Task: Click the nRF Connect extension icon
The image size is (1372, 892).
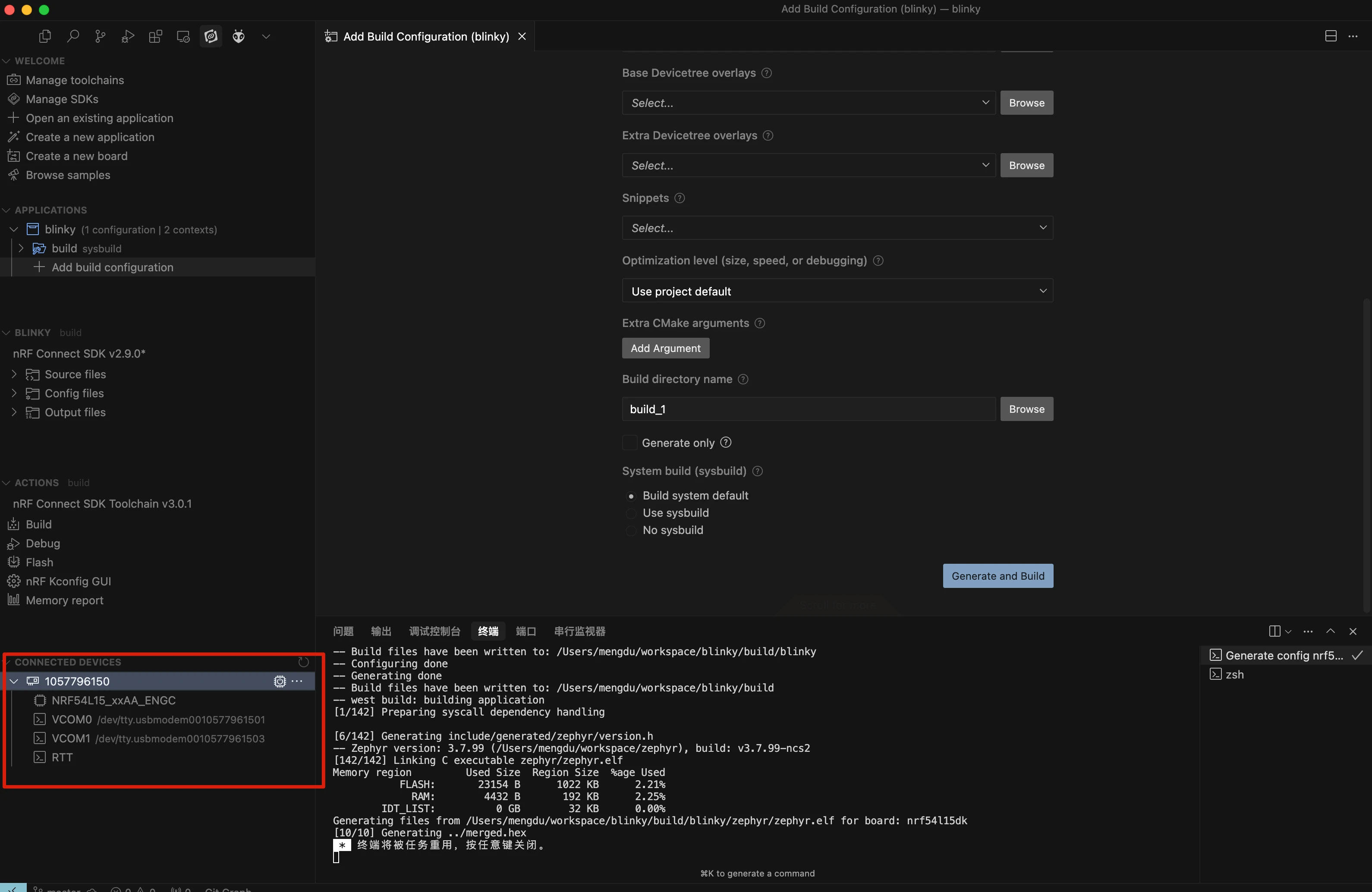Action: click(211, 36)
